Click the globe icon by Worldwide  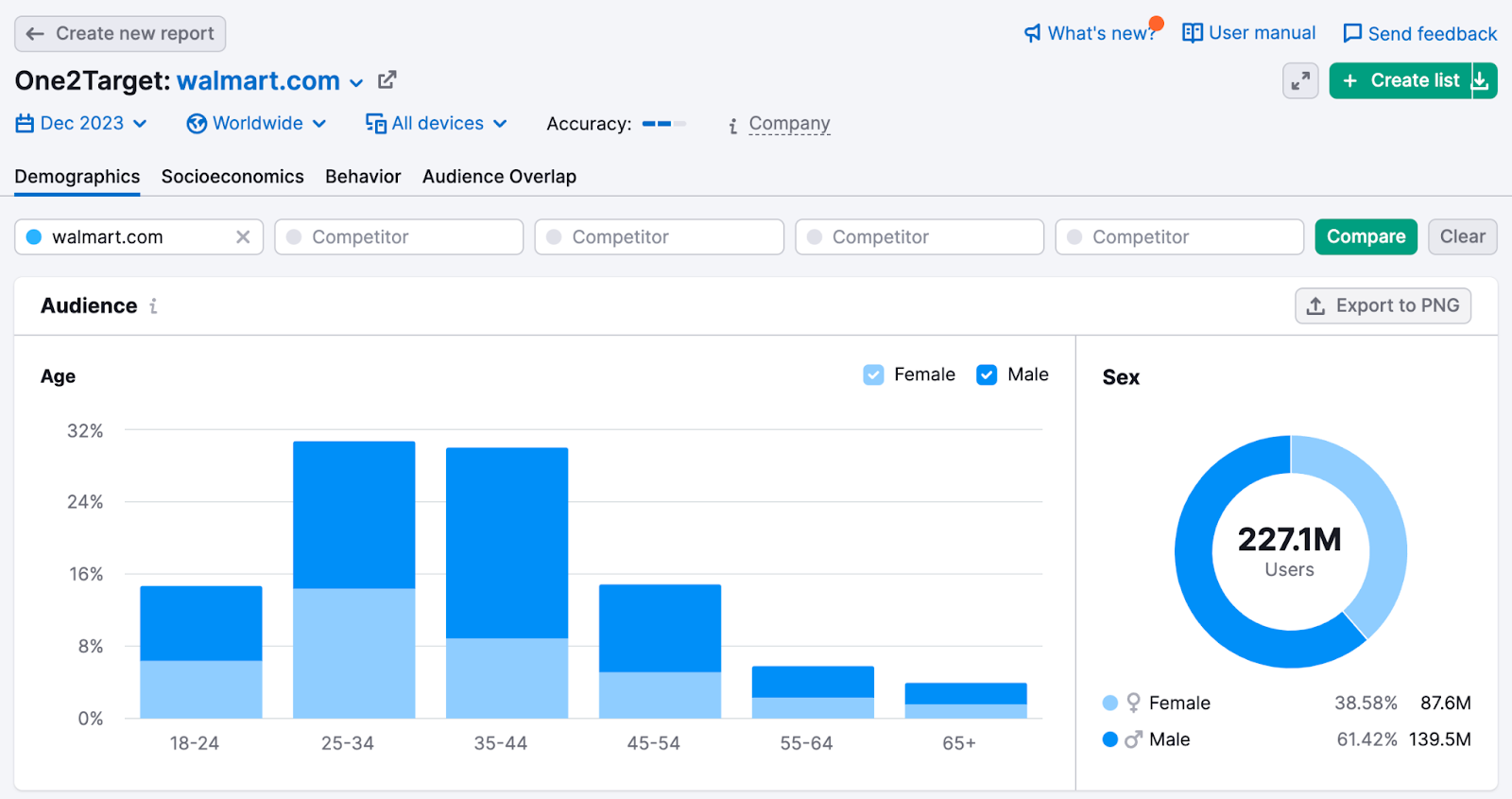click(197, 124)
